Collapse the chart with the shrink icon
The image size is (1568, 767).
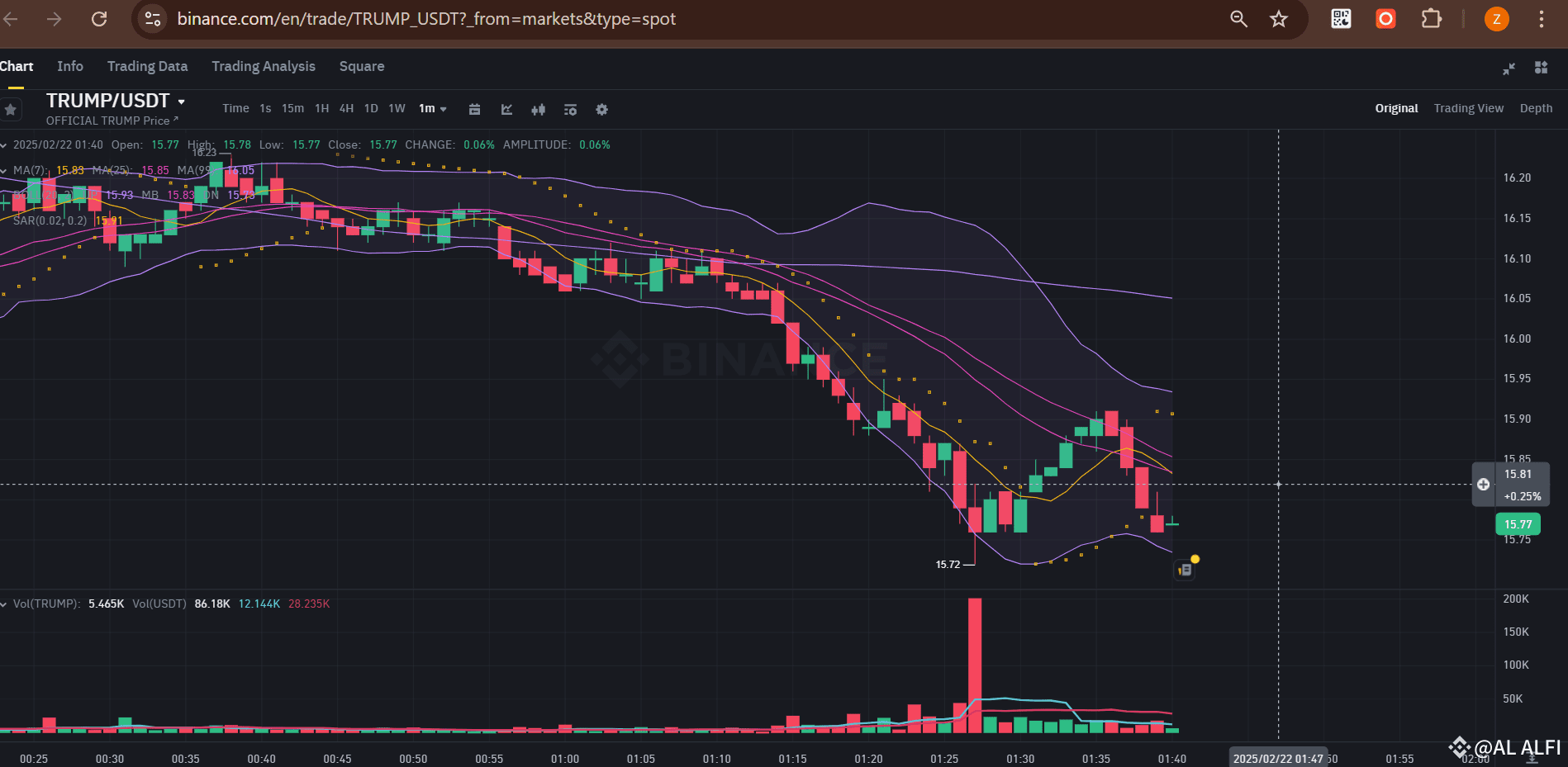click(1509, 69)
